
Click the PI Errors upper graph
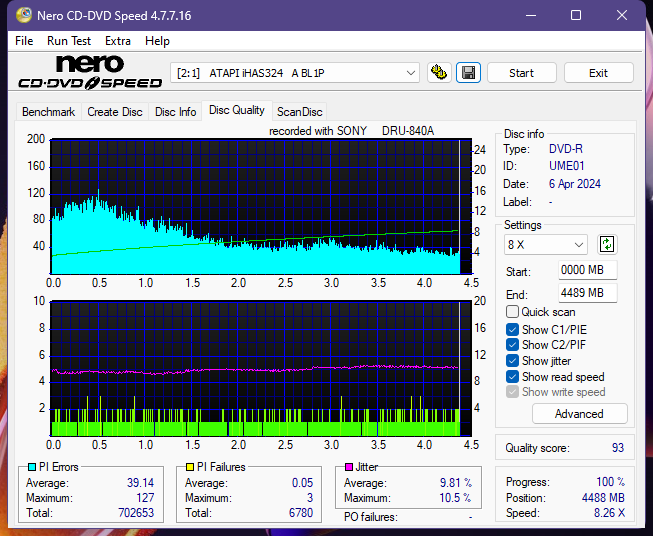pos(261,207)
